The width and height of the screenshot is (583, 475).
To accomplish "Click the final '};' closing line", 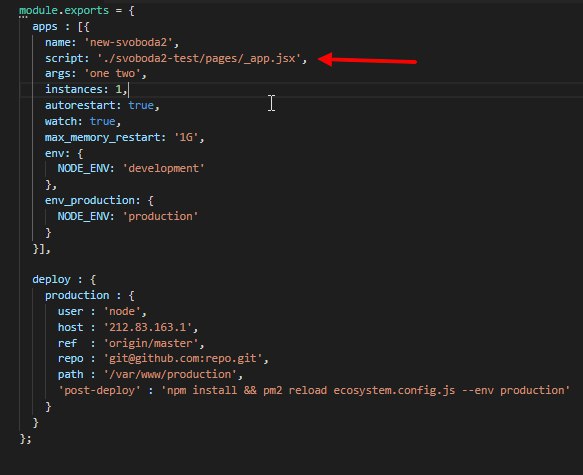I will pos(25,439).
